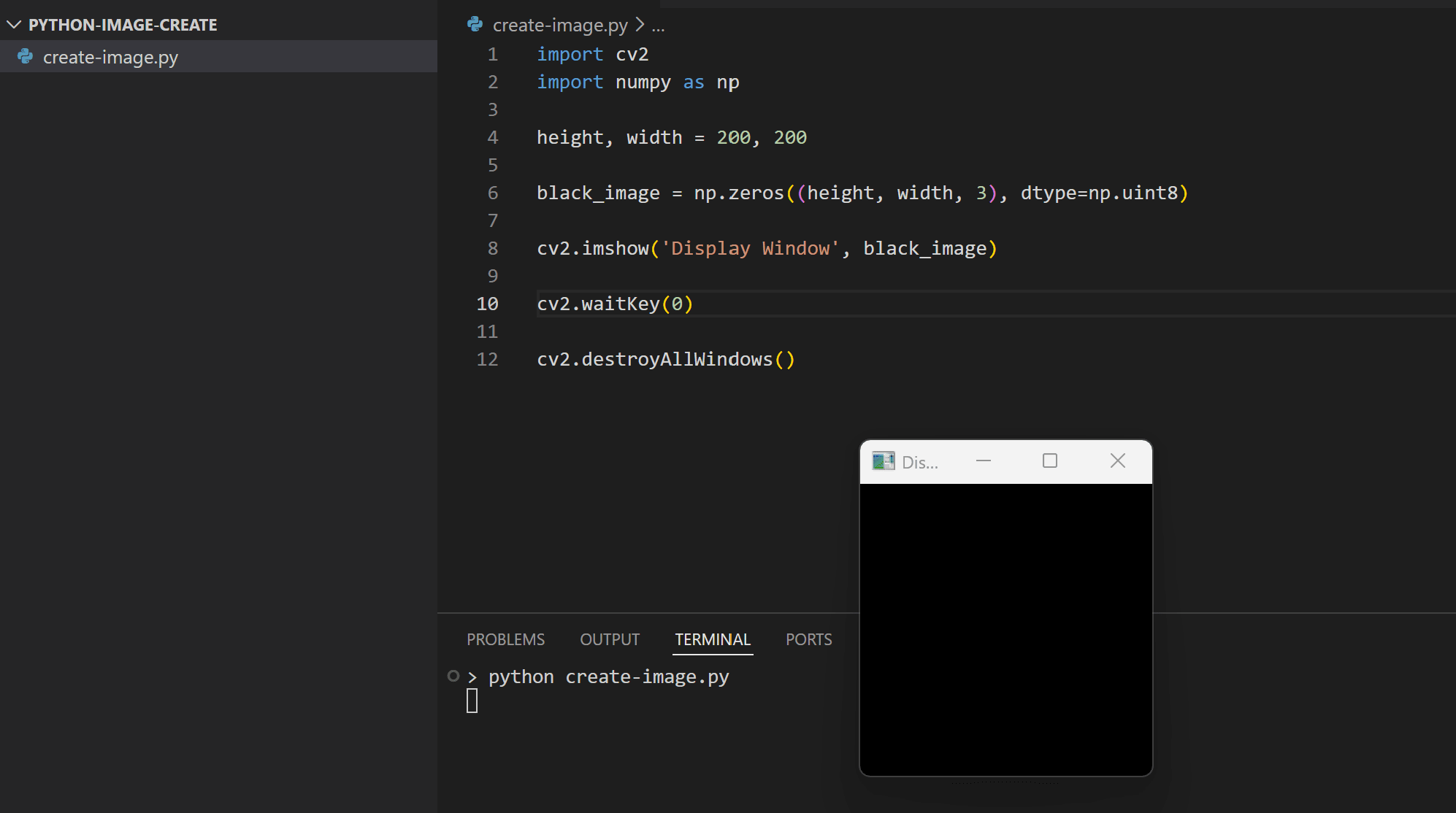
Task: Maximize the Display Window popup
Action: click(1049, 461)
